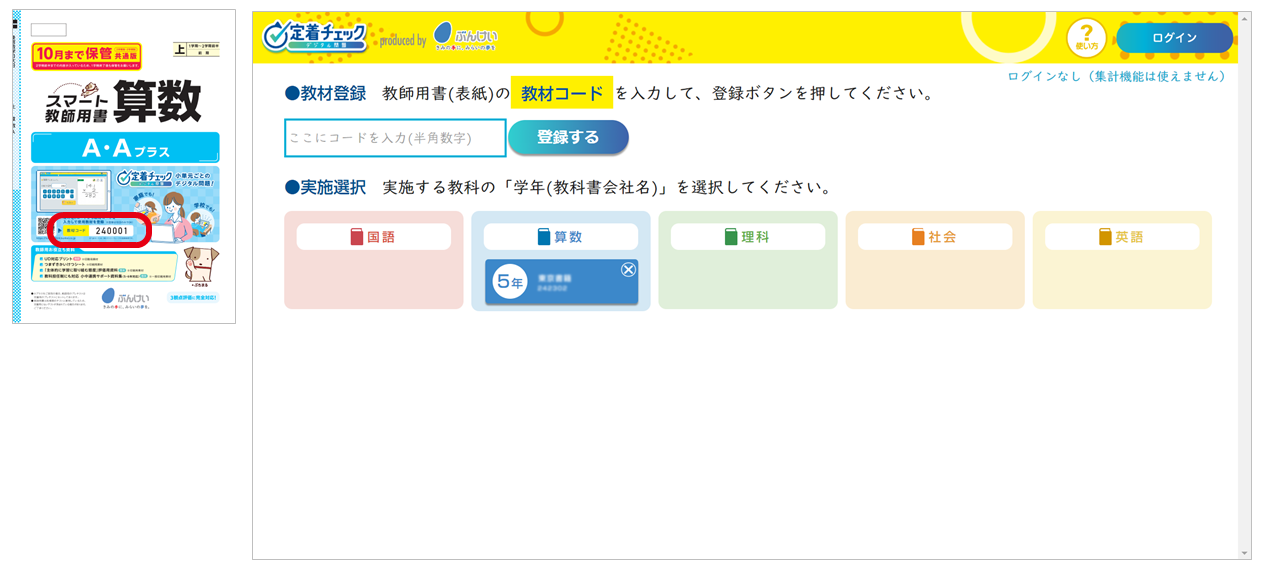Click the green 理科 book icon
The width and height of the screenshot is (1263, 567).
point(731,237)
